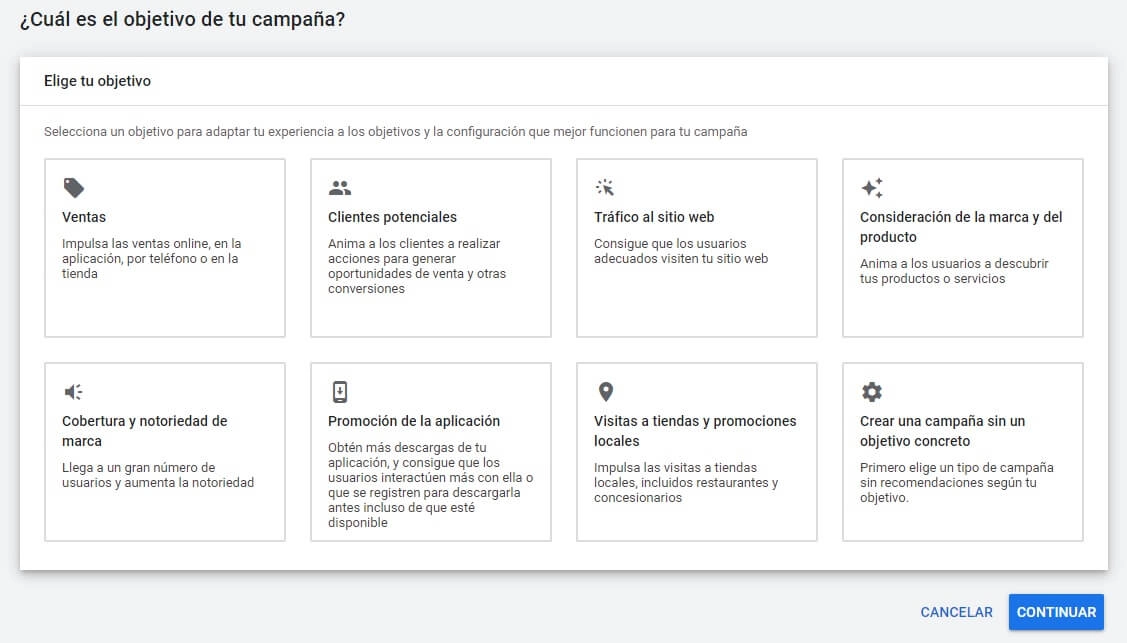The image size is (1127, 643).
Task: Click the CONTINUAR button
Action: [x=1056, y=612]
